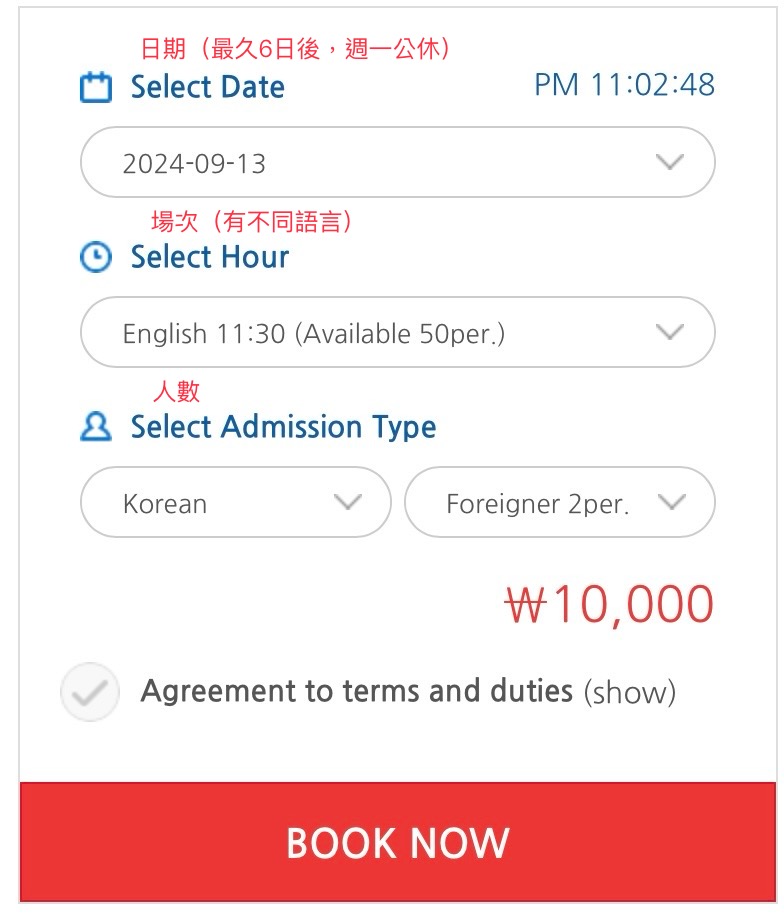Click the chevron in the Foreigner 2per. dropdown
The width and height of the screenshot is (784, 918).
tap(671, 502)
